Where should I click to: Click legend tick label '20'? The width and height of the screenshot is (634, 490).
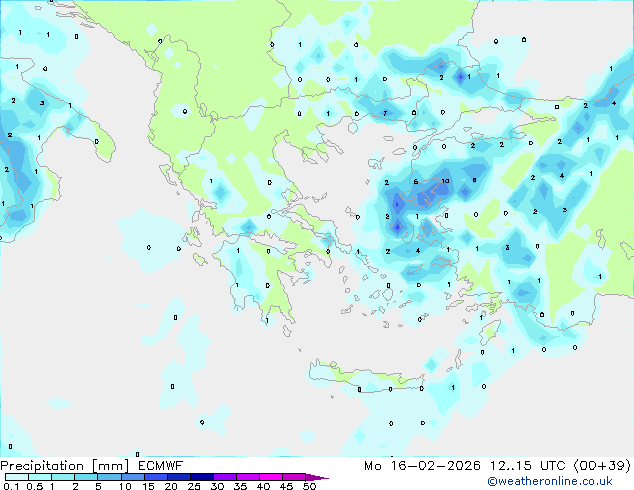(171, 486)
